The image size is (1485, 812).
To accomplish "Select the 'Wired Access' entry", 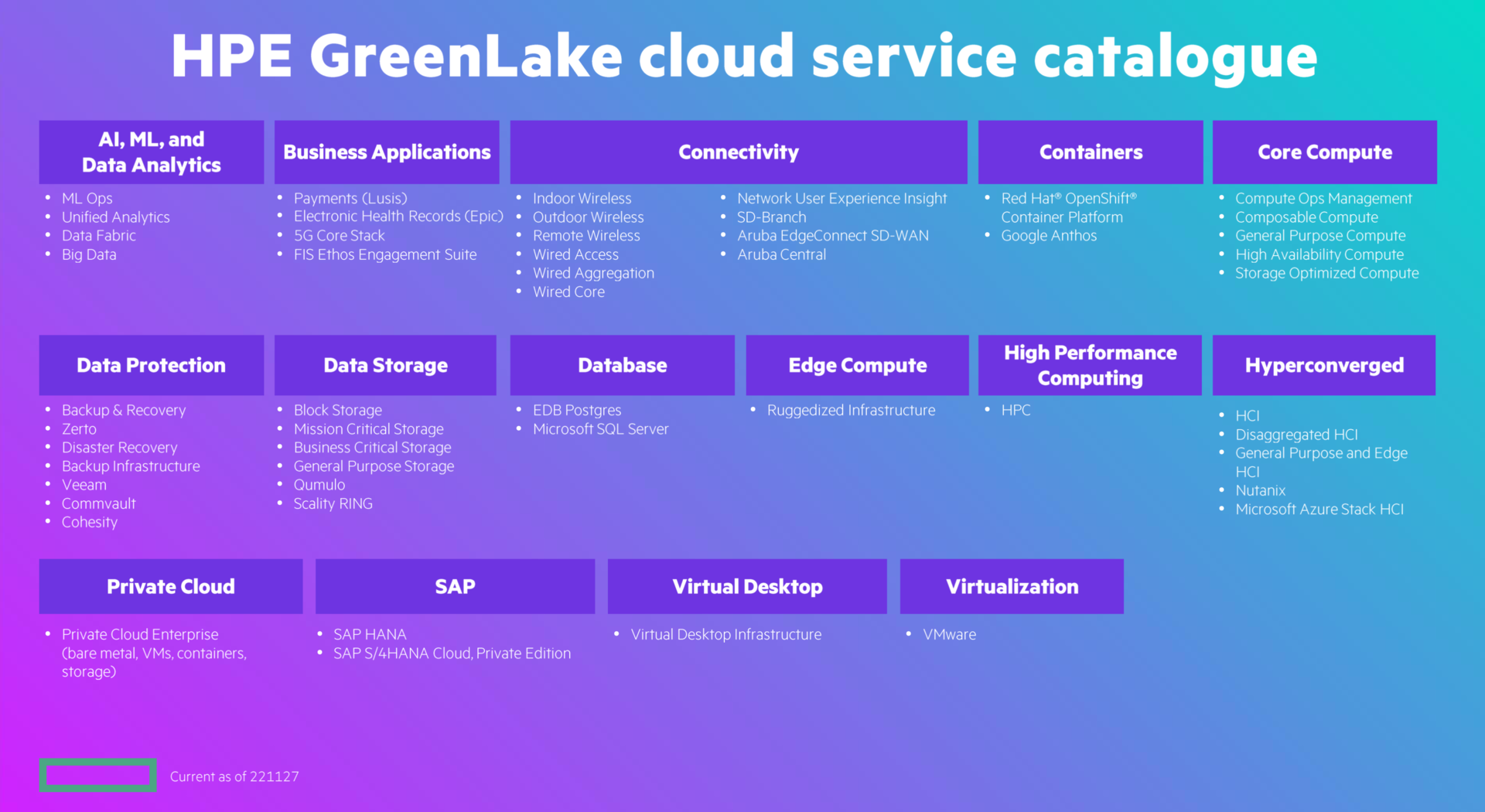I will [x=576, y=254].
